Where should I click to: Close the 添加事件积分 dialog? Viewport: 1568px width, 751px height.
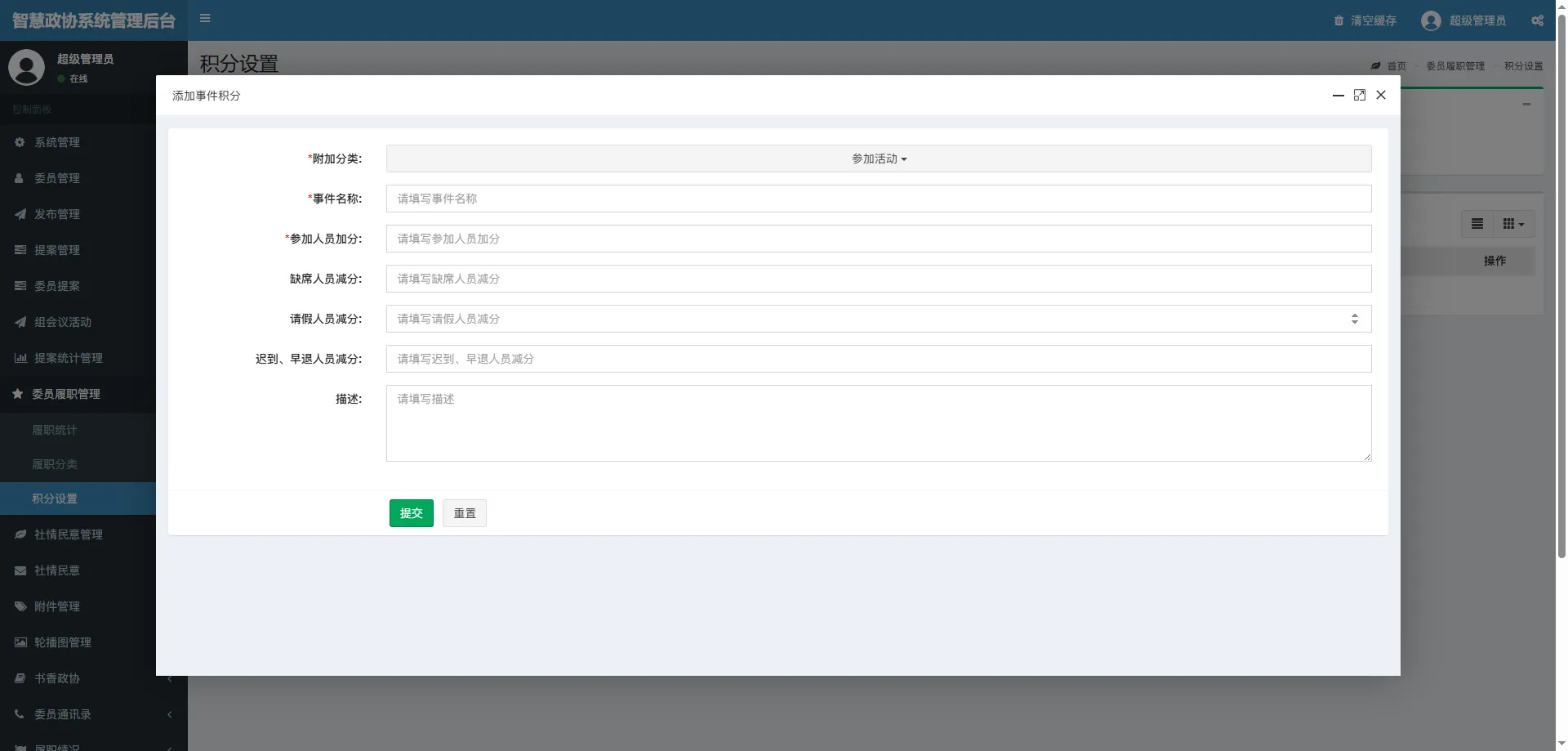[x=1381, y=96]
